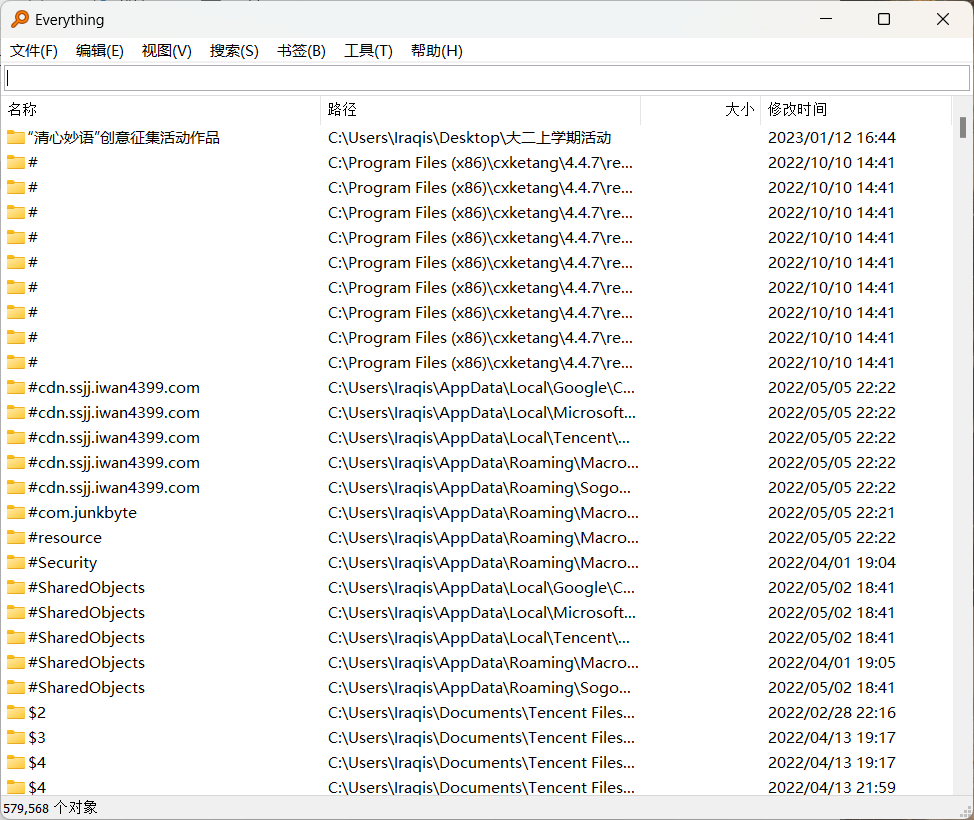Click folder icon of #cdn.ssjj.iwan4399.com in Google path
Screen dimensions: 974x820
click(16, 388)
